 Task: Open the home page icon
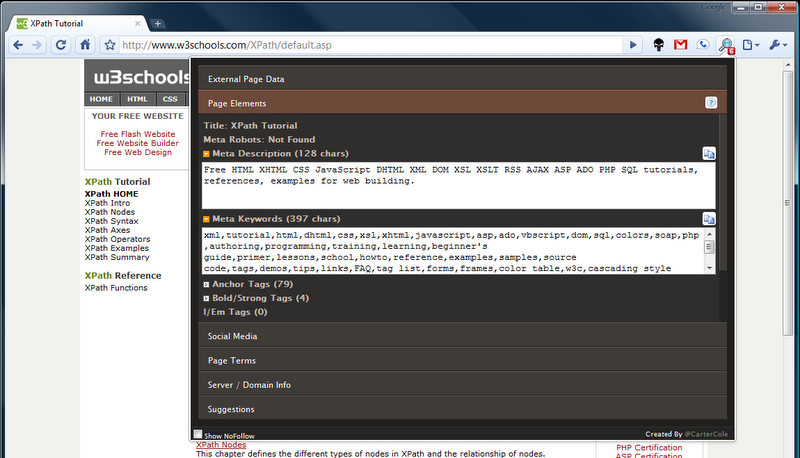(x=85, y=45)
